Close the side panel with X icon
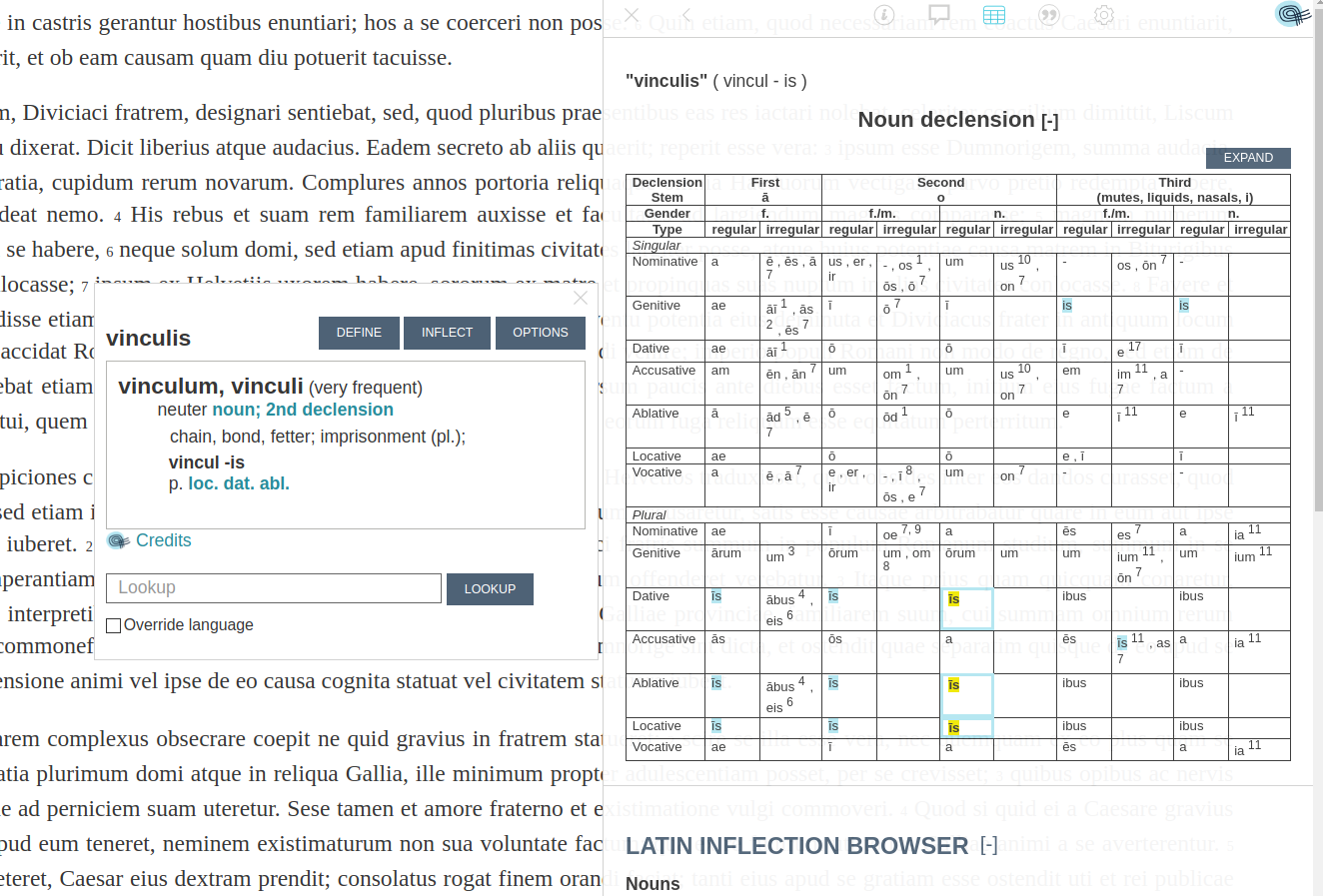This screenshot has height=896, width=1323. pos(632,15)
